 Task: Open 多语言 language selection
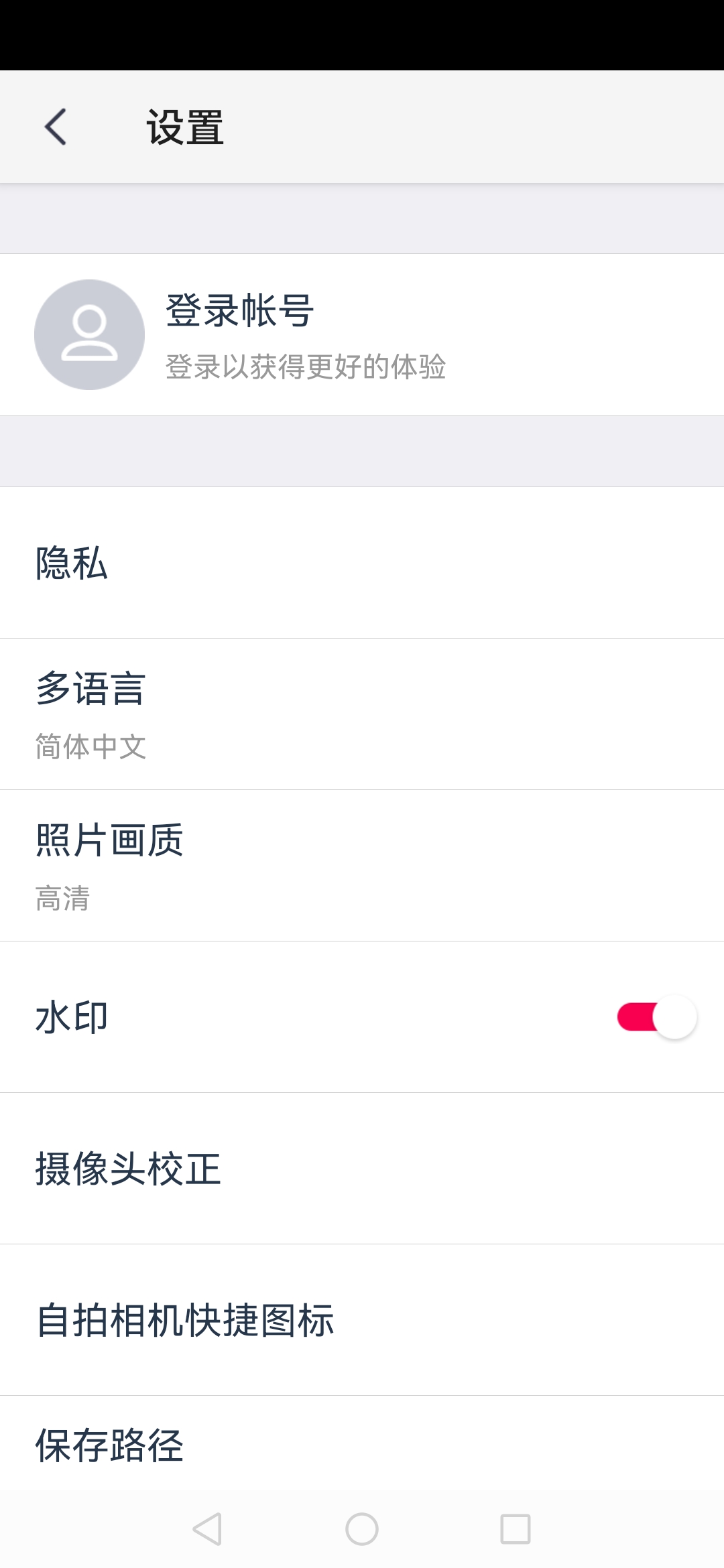362,714
